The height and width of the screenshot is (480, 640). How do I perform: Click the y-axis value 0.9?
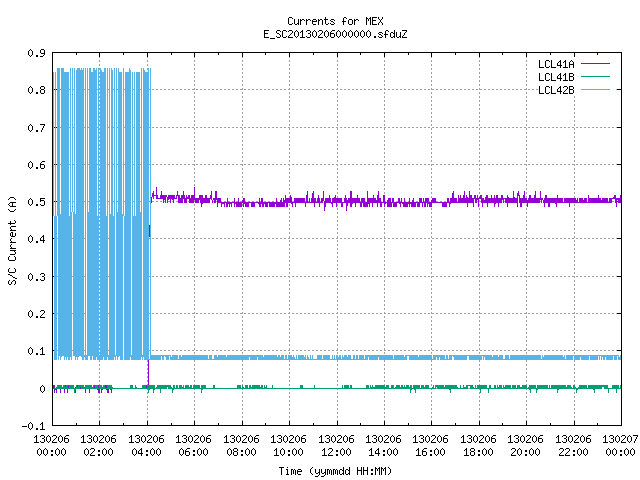[36, 53]
